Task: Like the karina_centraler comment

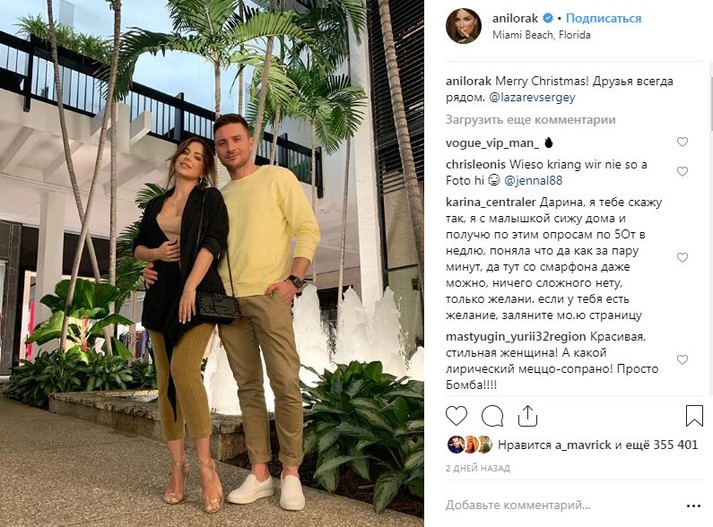Action: point(682,257)
